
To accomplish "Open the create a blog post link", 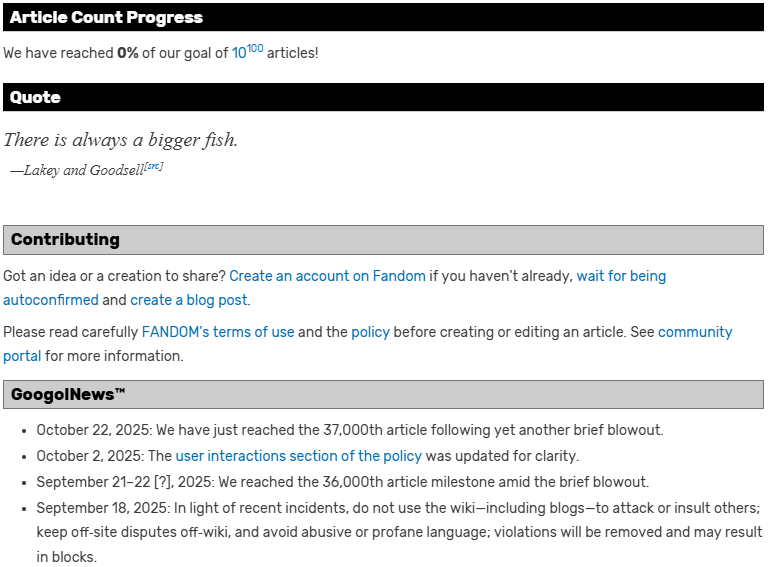I will (189, 300).
